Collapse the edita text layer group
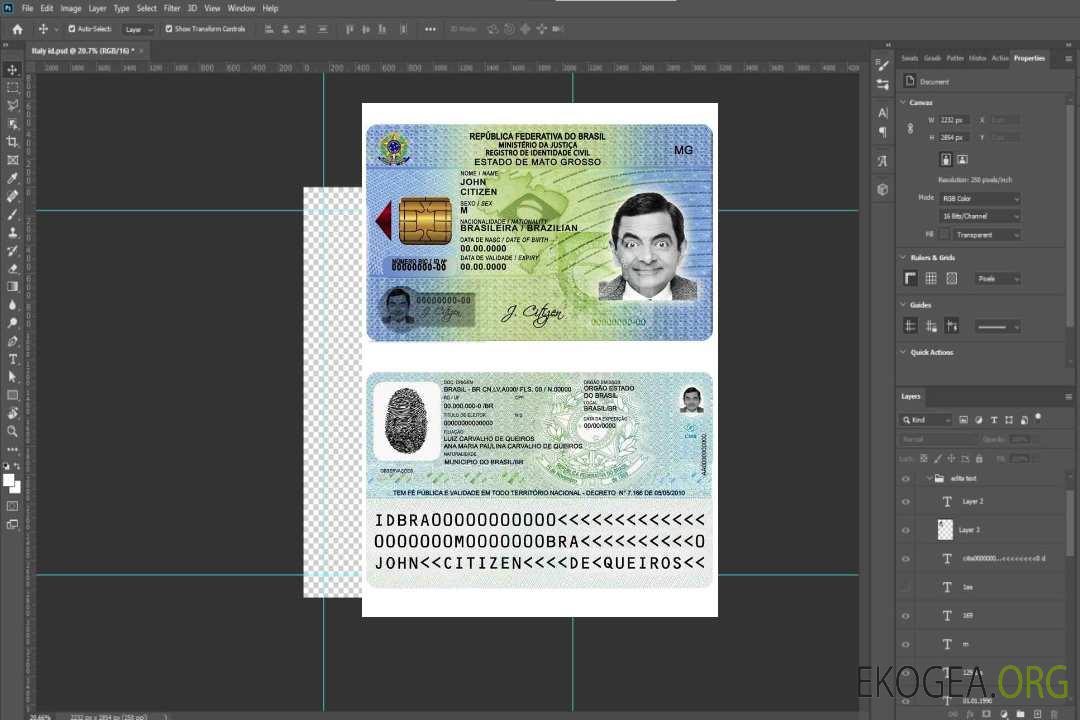The image size is (1080, 720). (x=928, y=478)
